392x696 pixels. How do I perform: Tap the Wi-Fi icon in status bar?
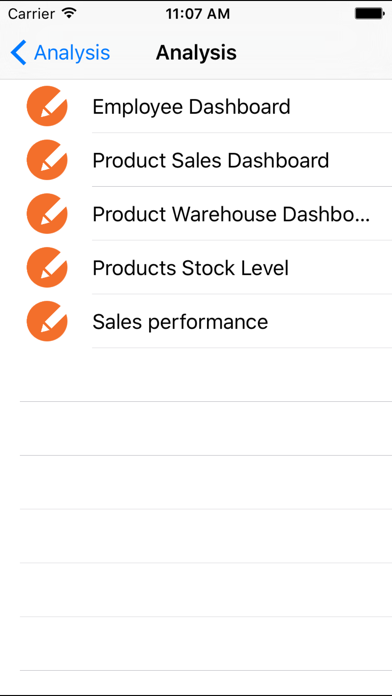pos(69,14)
